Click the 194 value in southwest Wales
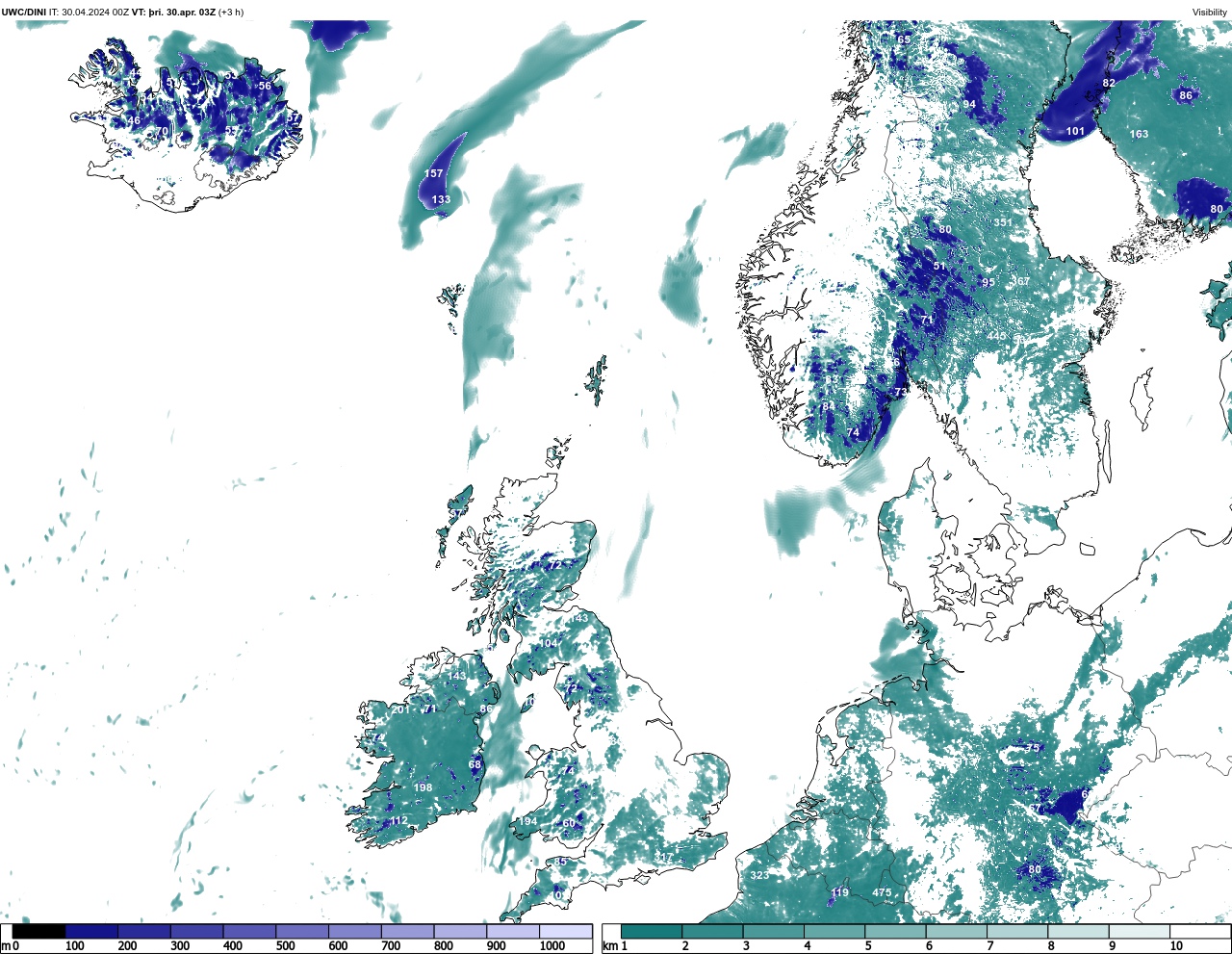The width and height of the screenshot is (1232, 954). (x=528, y=821)
